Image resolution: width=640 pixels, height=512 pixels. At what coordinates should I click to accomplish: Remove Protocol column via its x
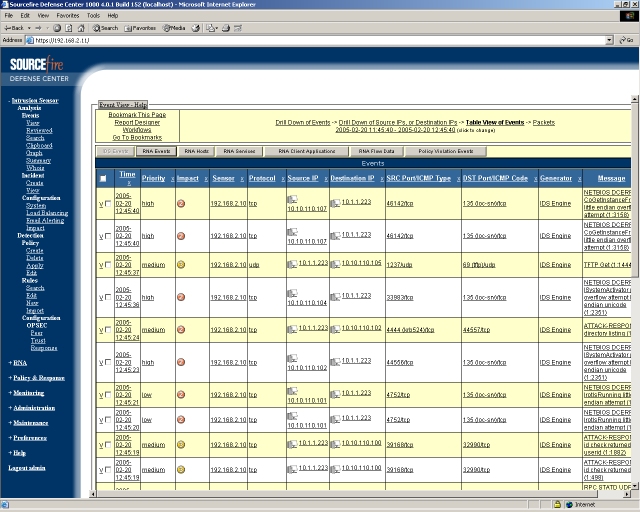[x=283, y=179]
